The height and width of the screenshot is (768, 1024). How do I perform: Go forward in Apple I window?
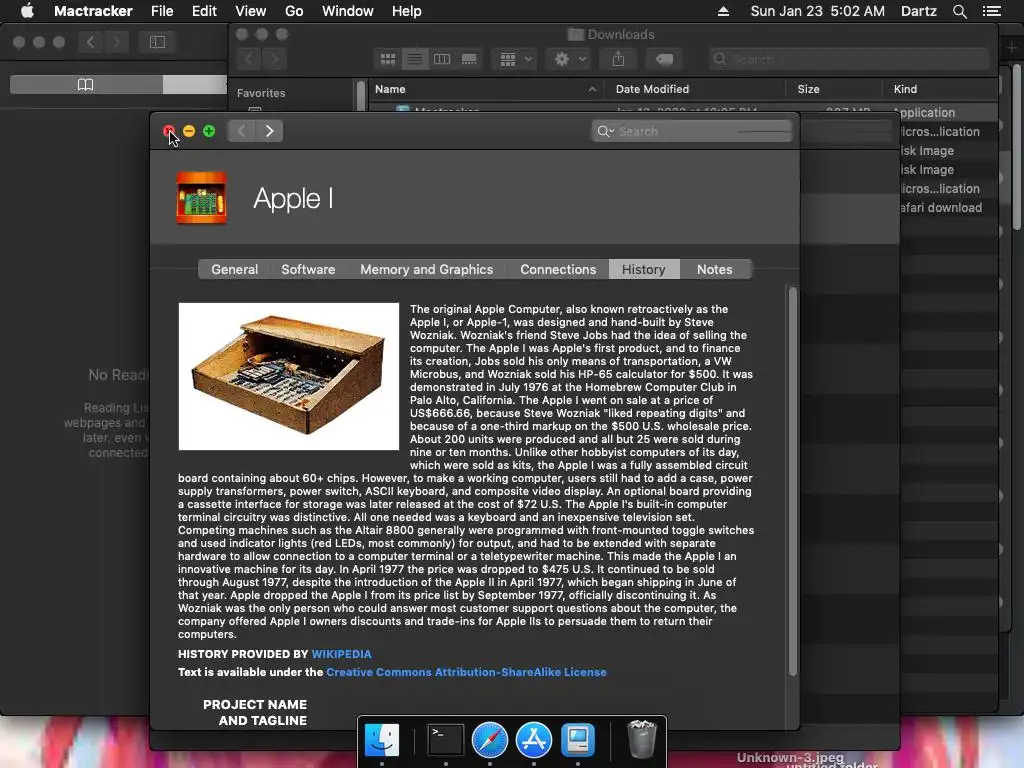tap(269, 131)
